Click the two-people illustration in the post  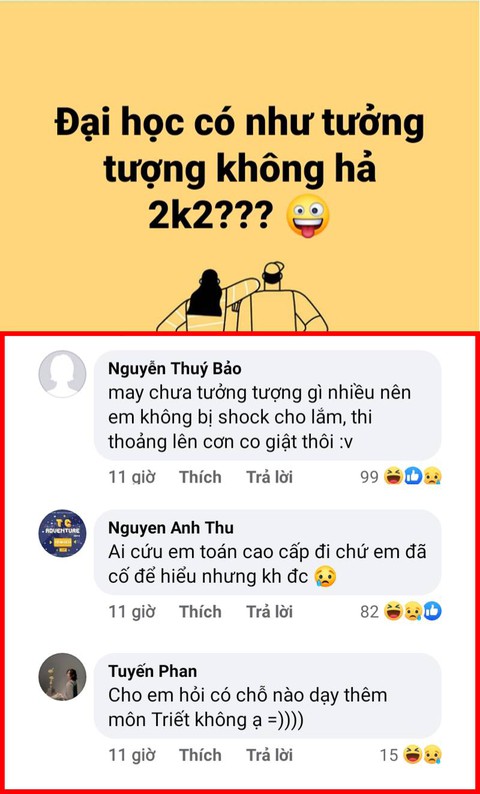242,297
